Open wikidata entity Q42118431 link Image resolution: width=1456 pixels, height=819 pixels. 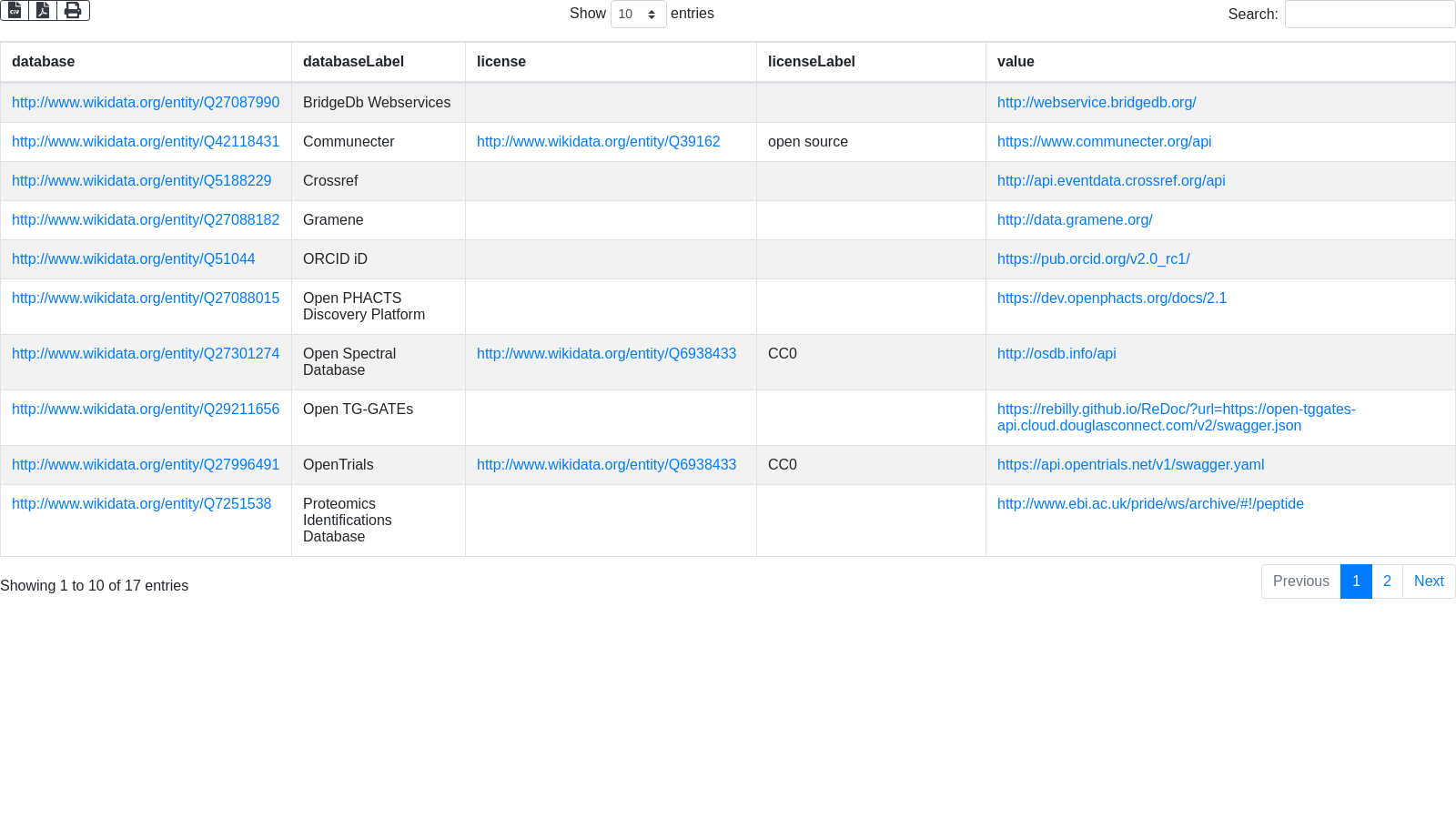point(146,142)
